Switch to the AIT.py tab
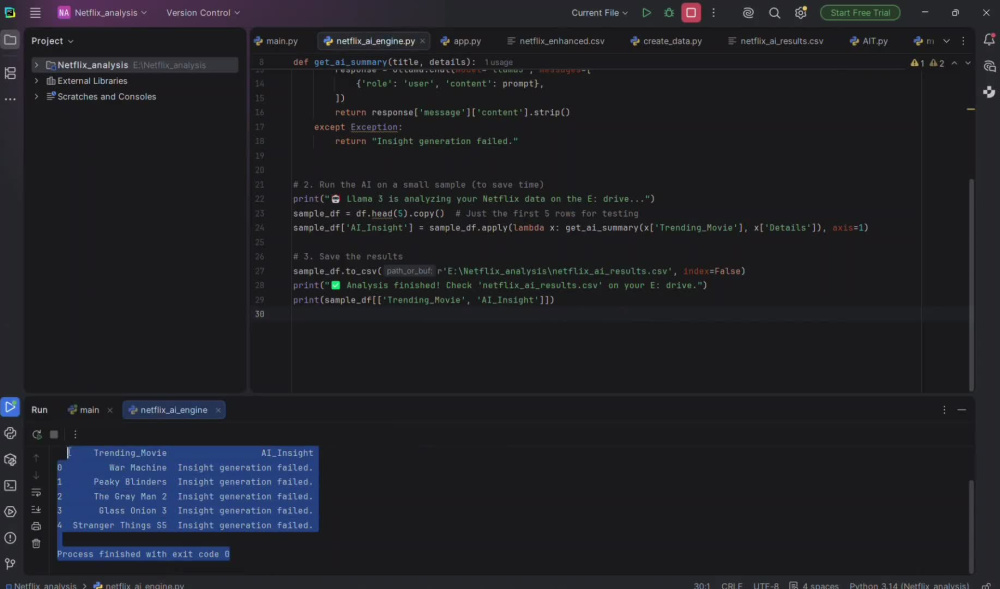This screenshot has height=589, width=1000. 869,41
